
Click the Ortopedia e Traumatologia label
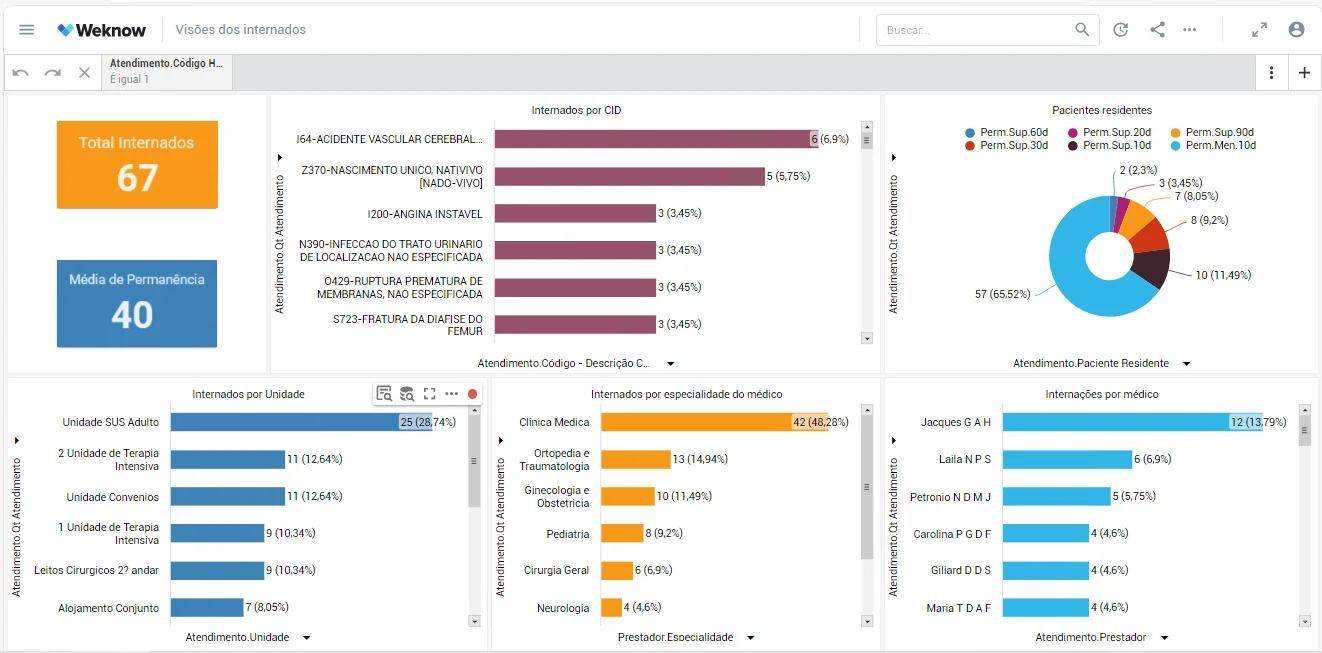coord(554,460)
